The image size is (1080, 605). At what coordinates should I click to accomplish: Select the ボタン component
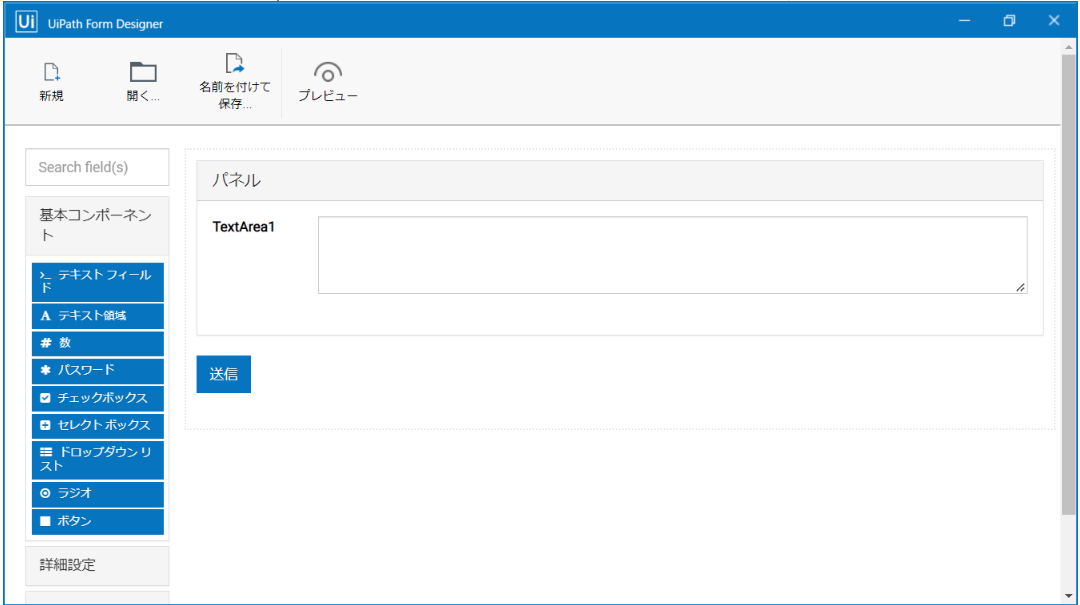point(97,521)
